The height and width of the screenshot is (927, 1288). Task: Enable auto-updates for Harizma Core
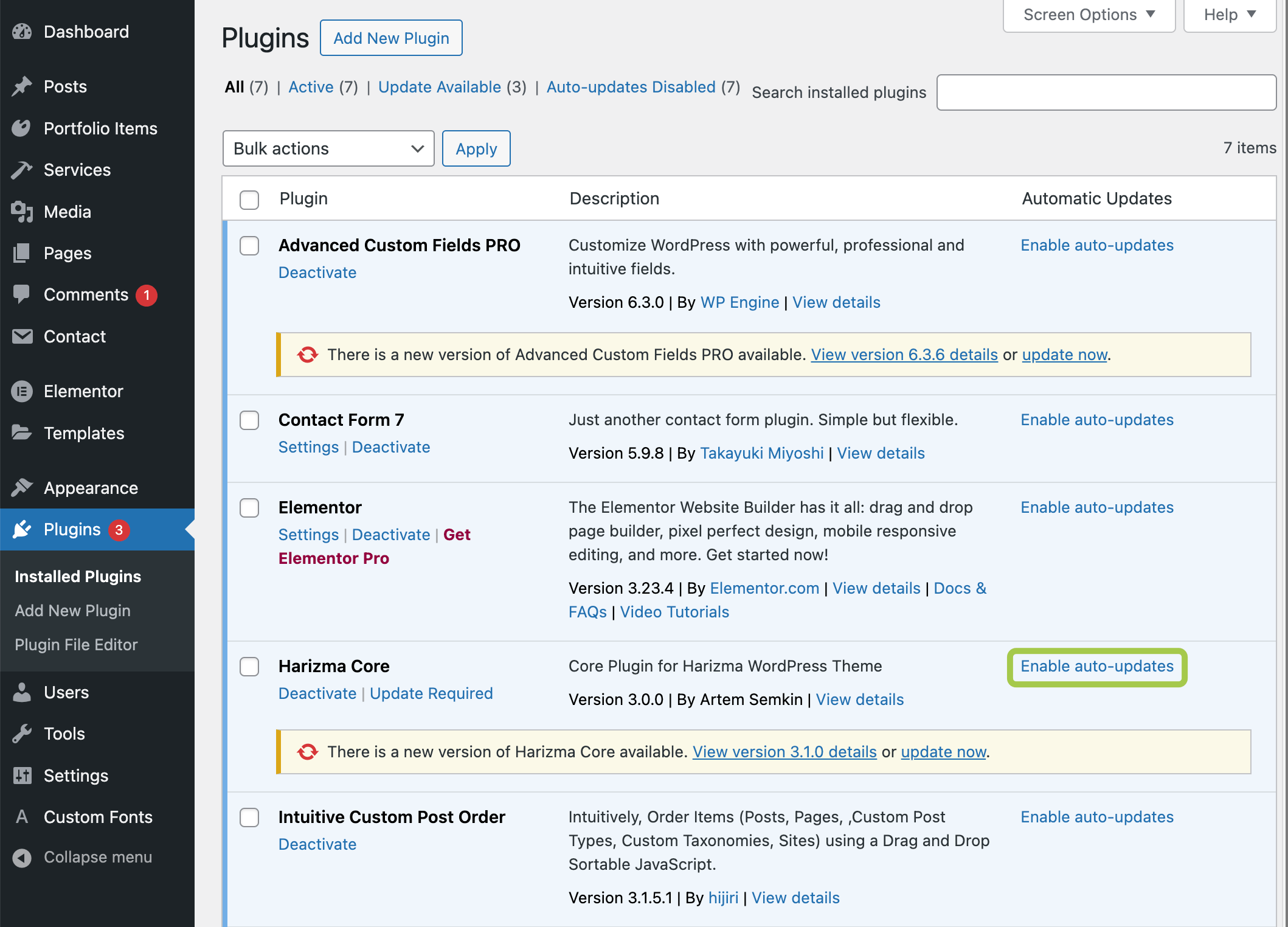(x=1097, y=666)
